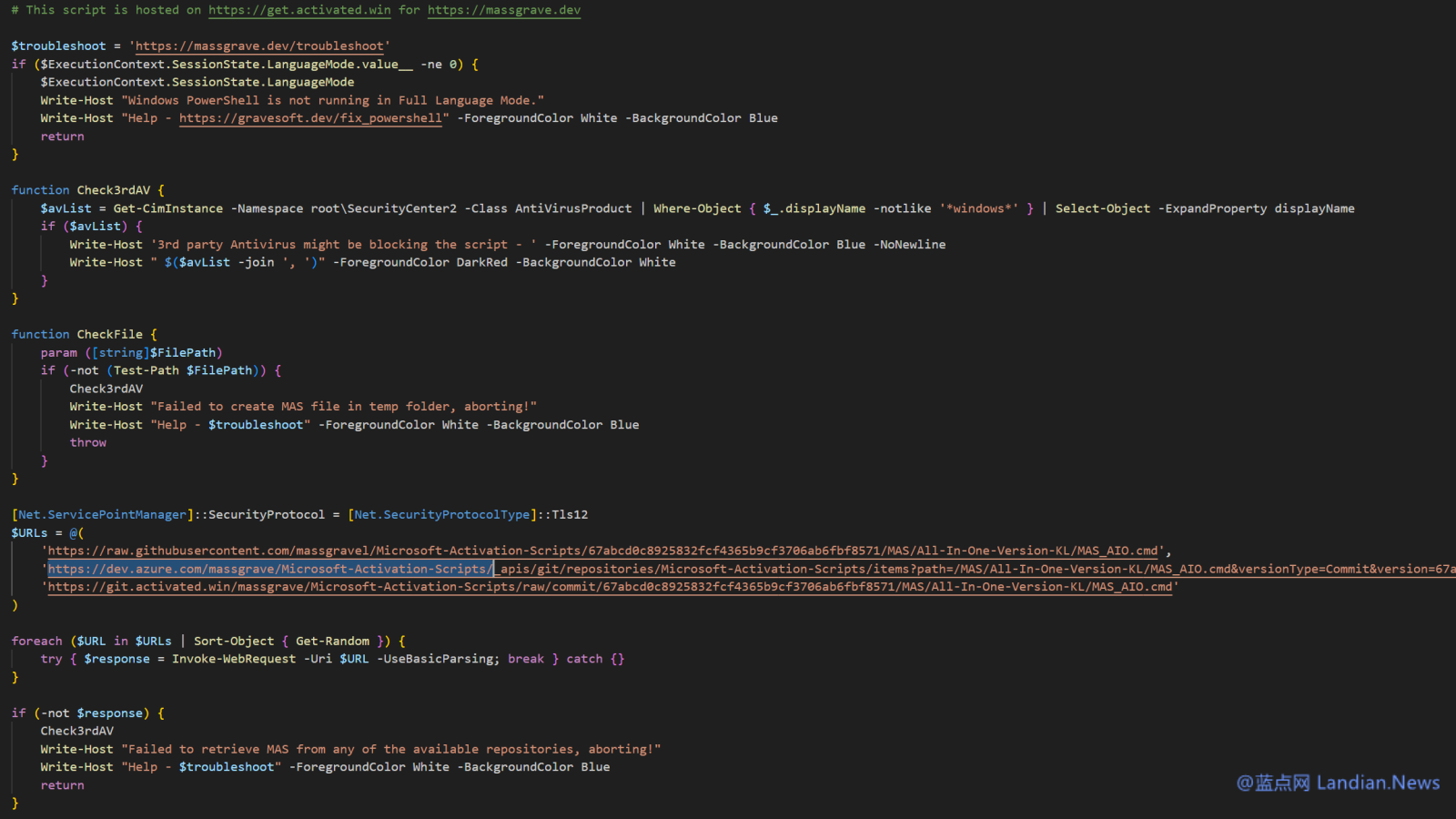Open the gravesoft.dev/fix_powershell help link
The image size is (1456, 819).
coord(309,118)
